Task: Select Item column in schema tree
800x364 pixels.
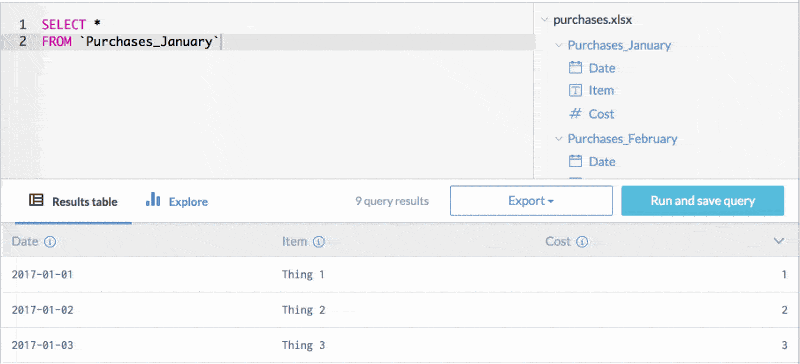Action: pyautogui.click(x=602, y=91)
